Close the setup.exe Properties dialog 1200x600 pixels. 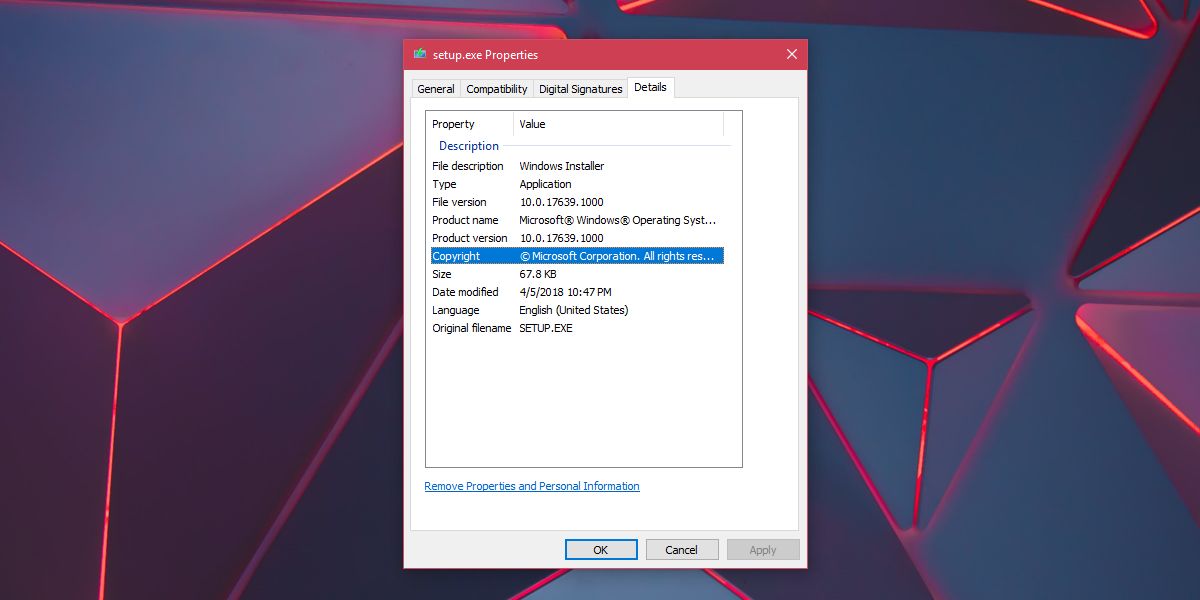coord(791,55)
